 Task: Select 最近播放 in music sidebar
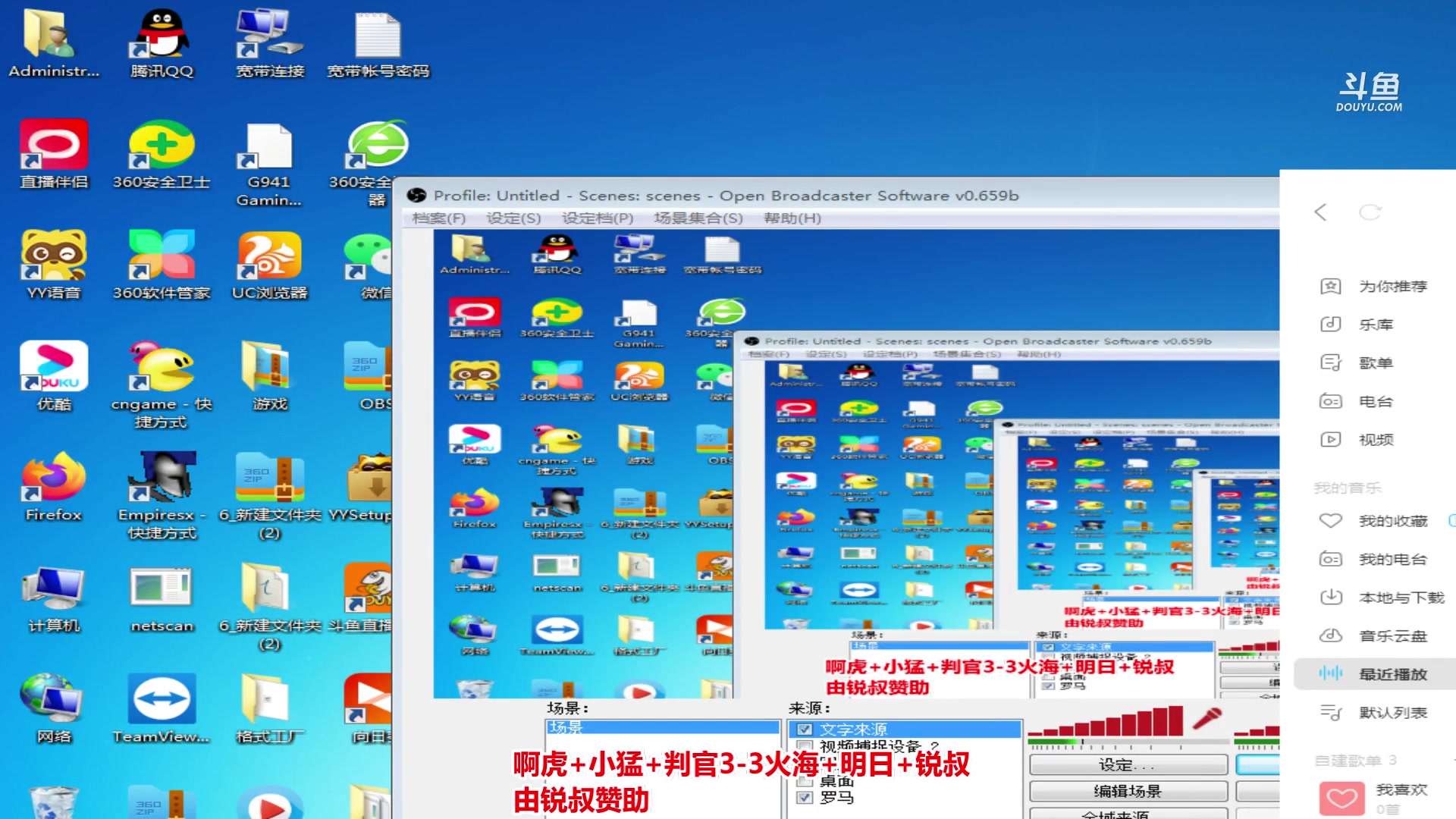[1374, 673]
